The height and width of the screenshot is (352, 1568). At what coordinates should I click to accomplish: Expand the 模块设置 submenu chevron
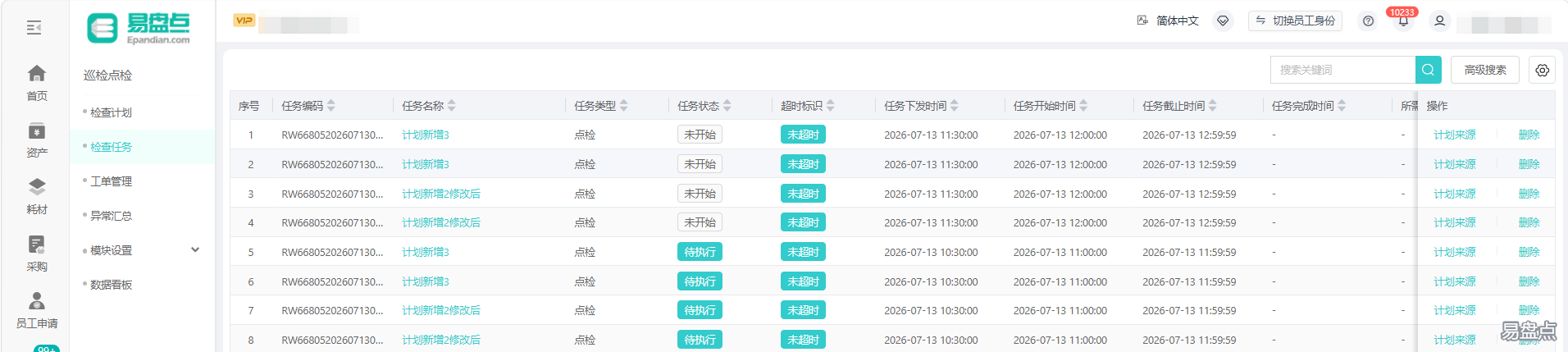pos(195,249)
